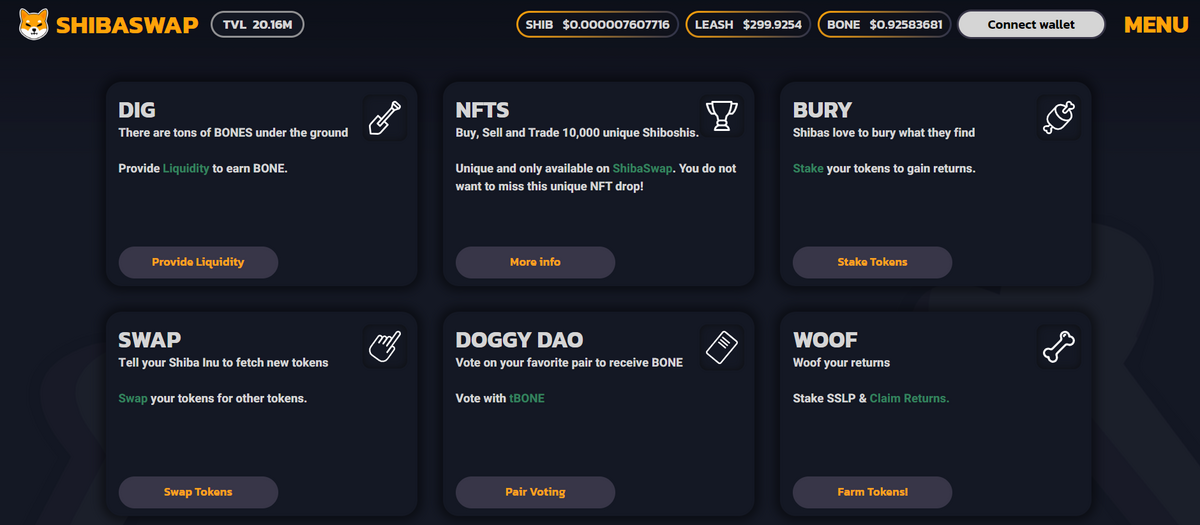Click the trophy icon on NFTS card
The image size is (1200, 525).
721,117
